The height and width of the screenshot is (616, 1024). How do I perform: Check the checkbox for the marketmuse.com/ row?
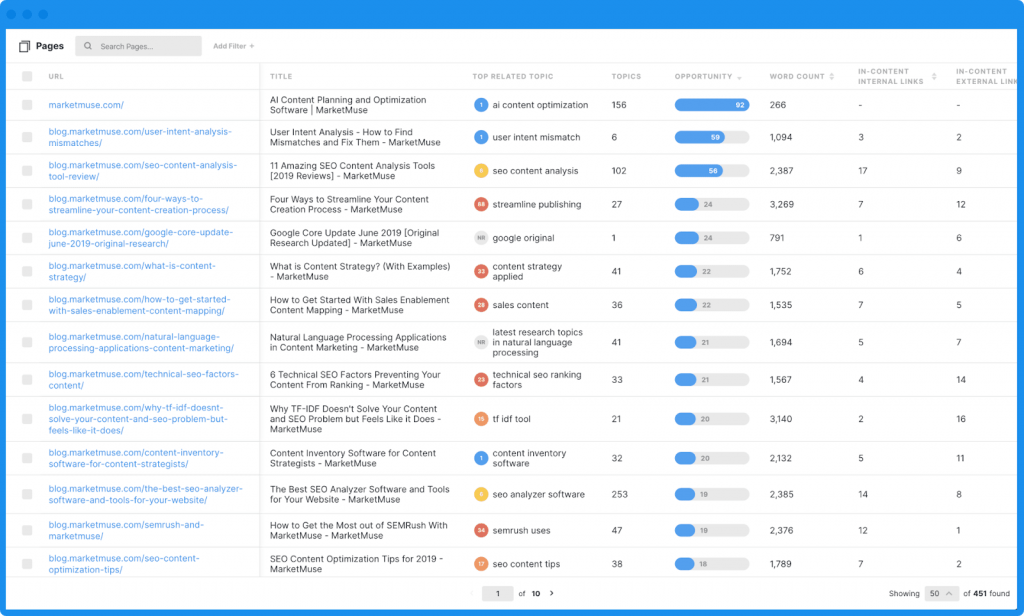27,104
